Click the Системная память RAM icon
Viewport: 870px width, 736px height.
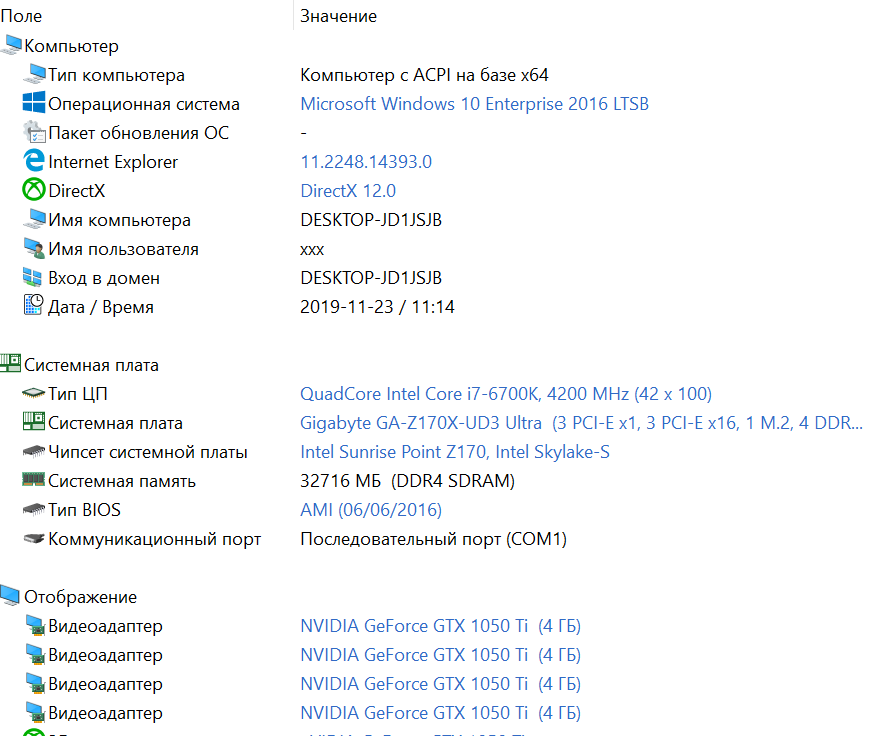[34, 481]
